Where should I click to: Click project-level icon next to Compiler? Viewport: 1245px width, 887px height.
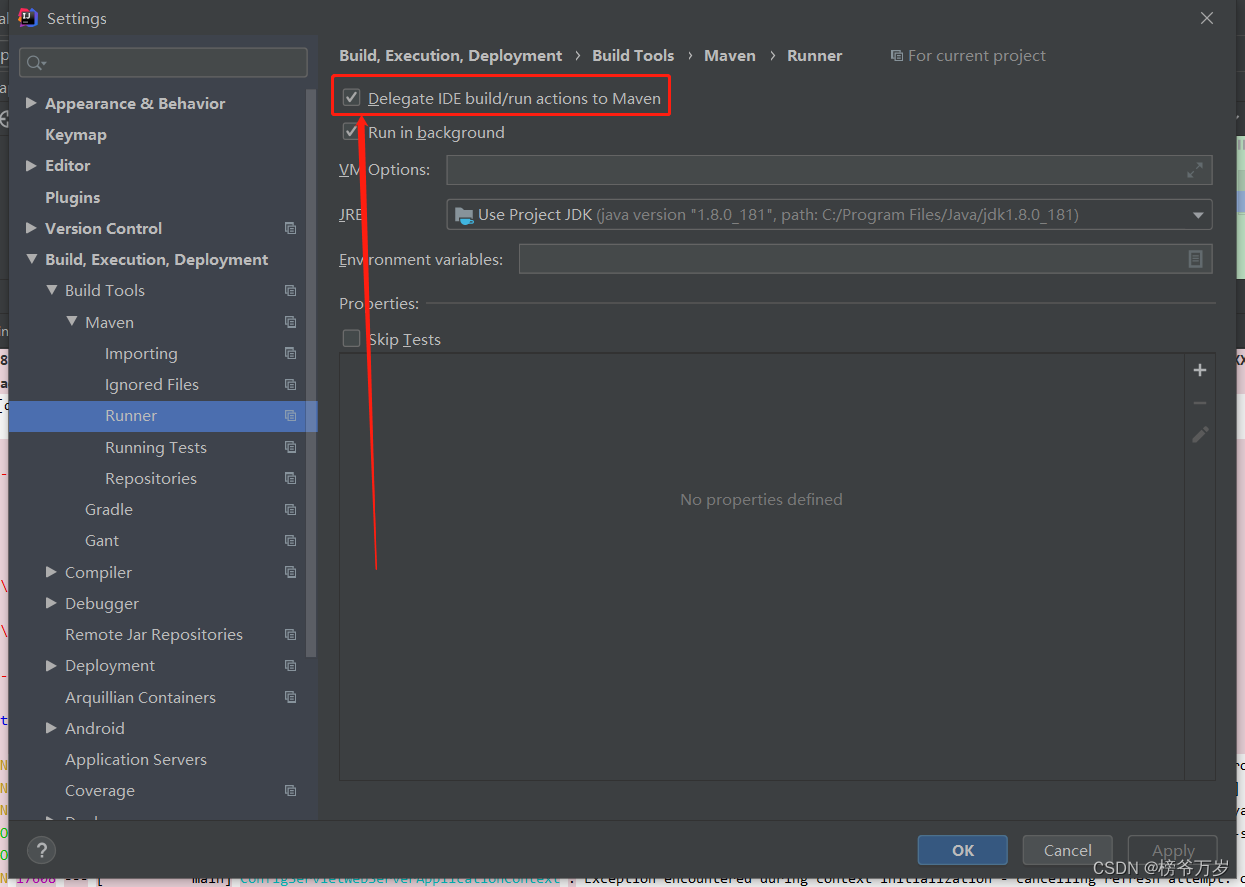pos(290,572)
